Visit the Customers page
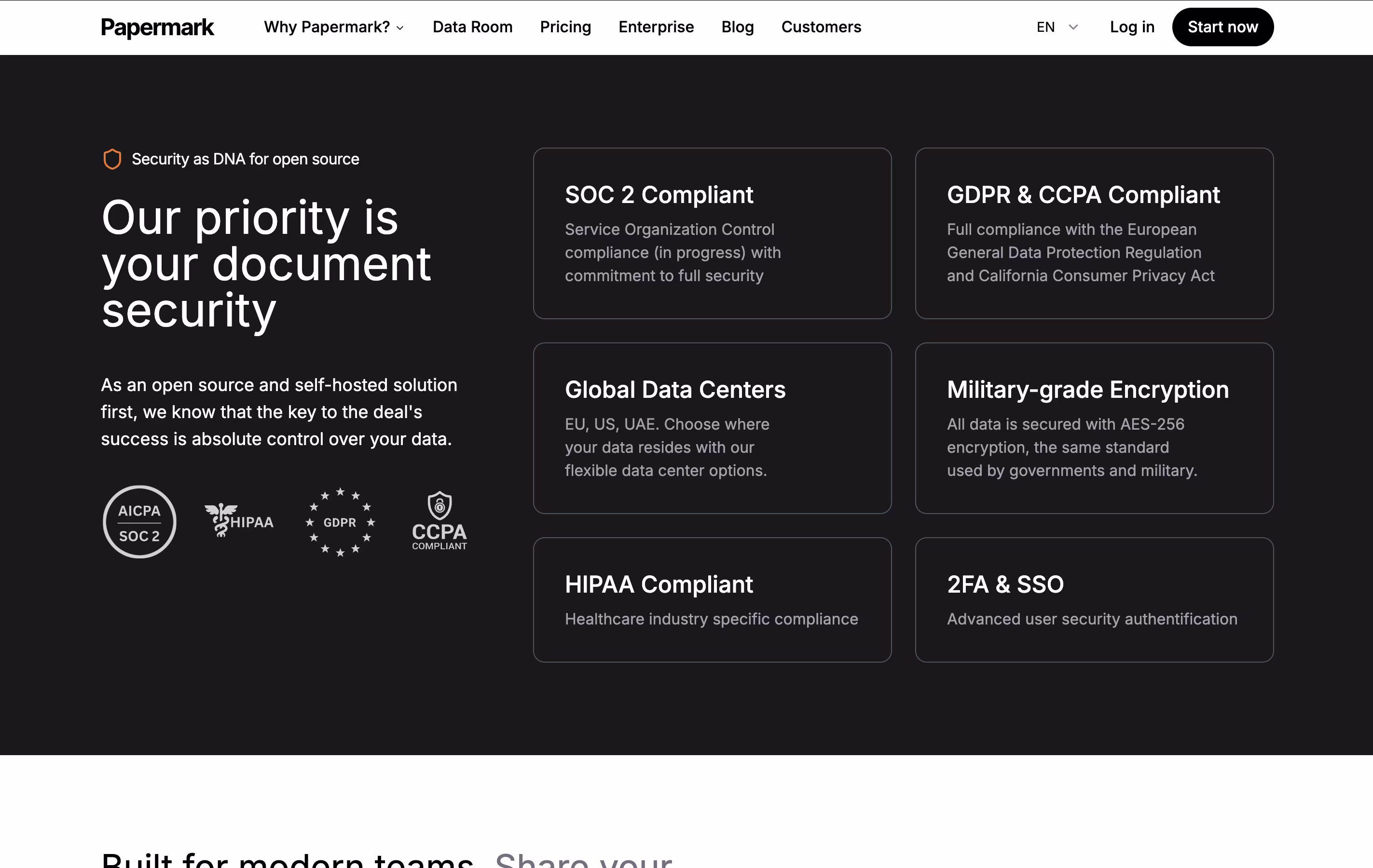The height and width of the screenshot is (868, 1373). point(821,27)
